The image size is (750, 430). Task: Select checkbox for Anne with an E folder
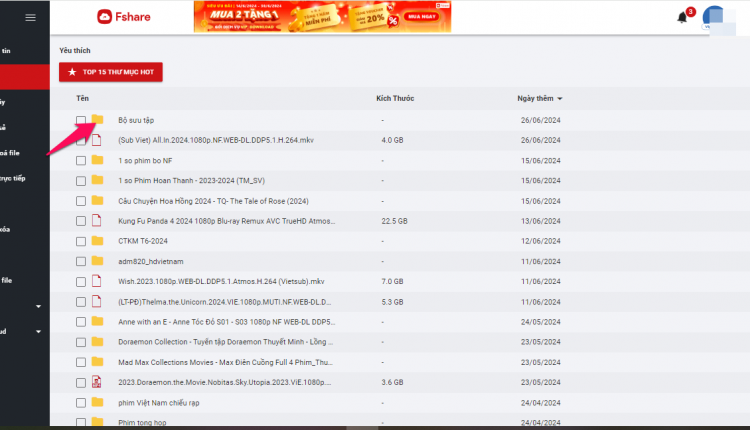pyautogui.click(x=81, y=322)
